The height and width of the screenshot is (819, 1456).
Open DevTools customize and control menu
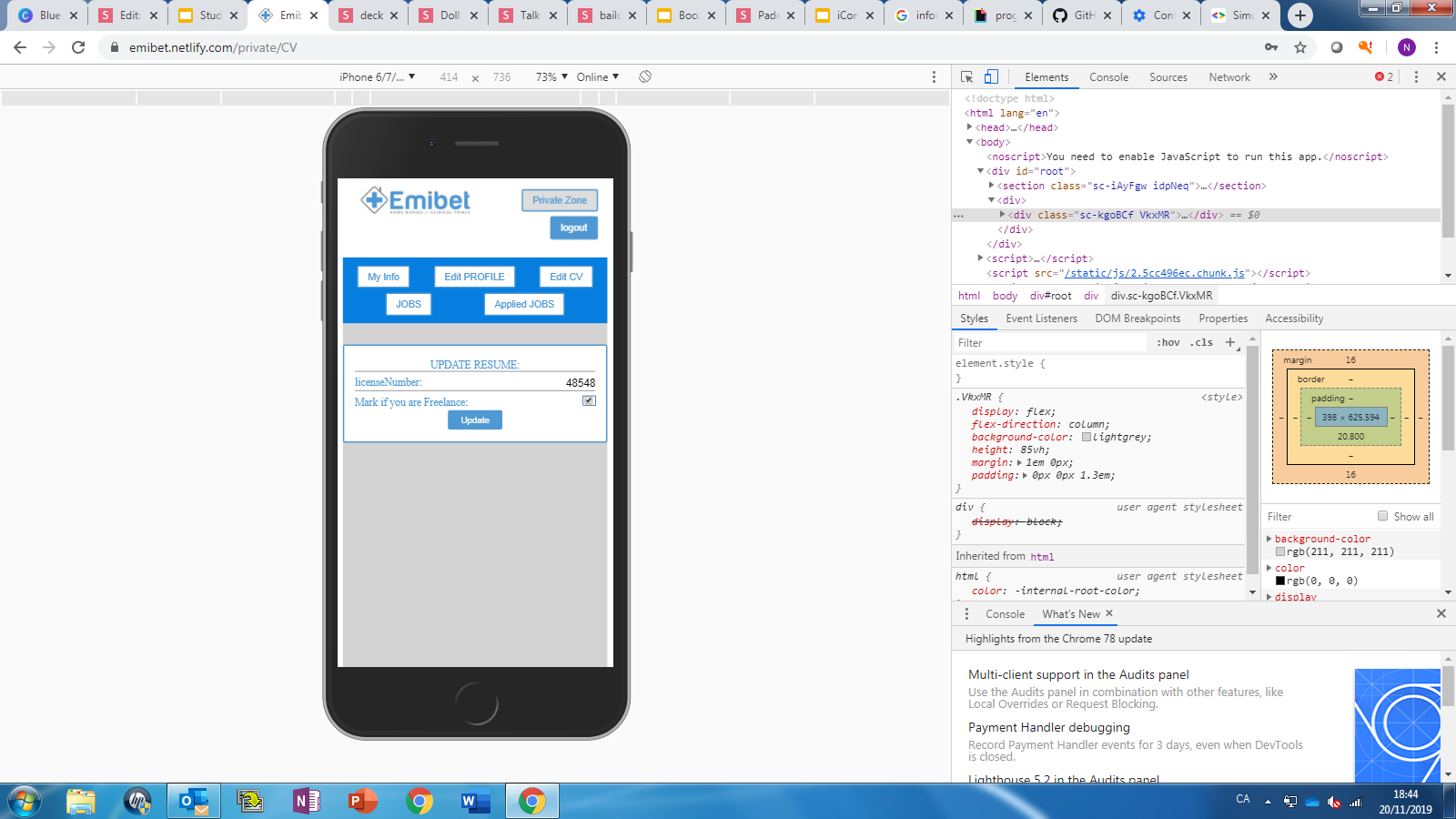(x=1416, y=77)
